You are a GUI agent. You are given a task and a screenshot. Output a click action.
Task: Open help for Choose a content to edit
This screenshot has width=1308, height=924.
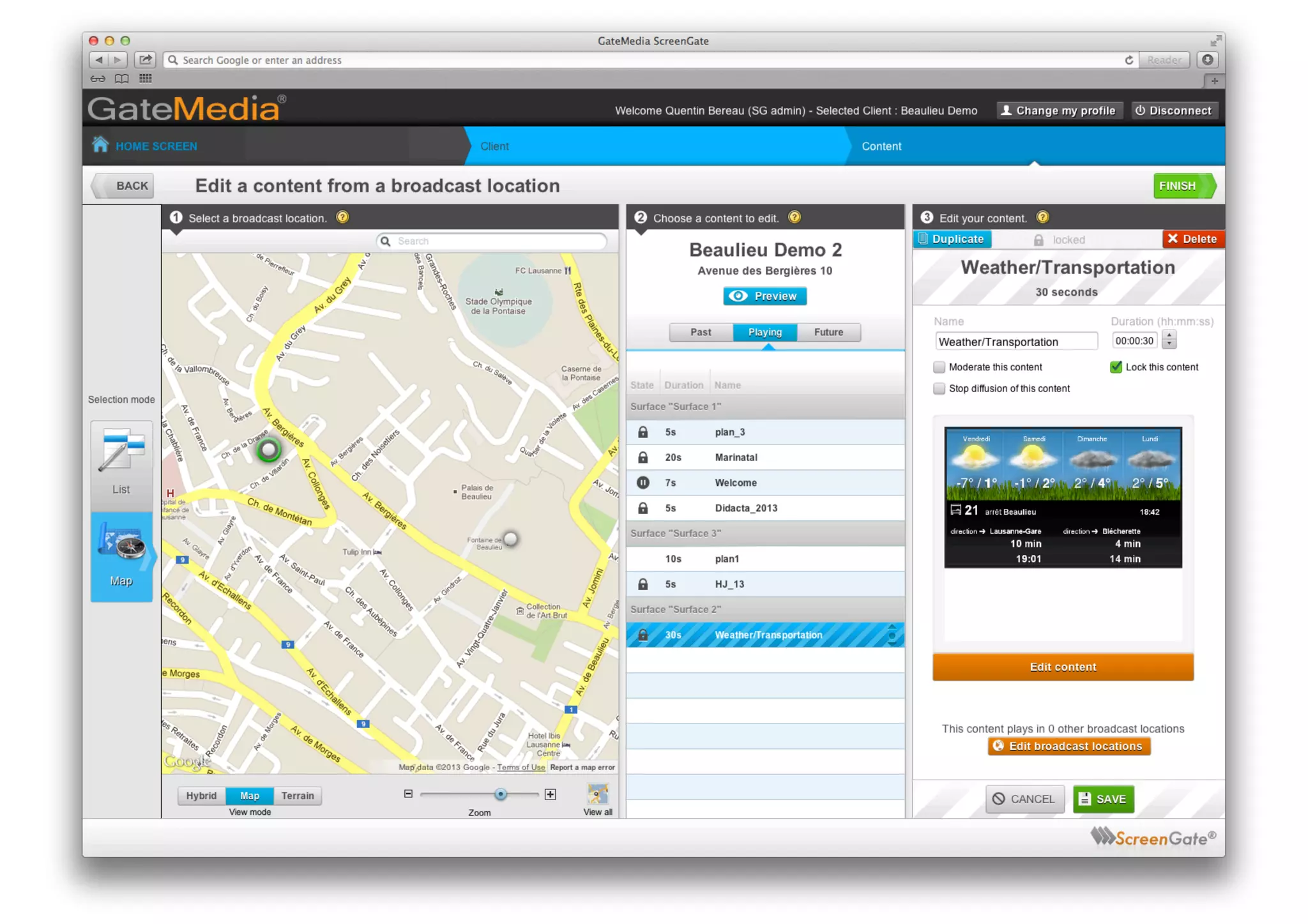pyautogui.click(x=795, y=217)
